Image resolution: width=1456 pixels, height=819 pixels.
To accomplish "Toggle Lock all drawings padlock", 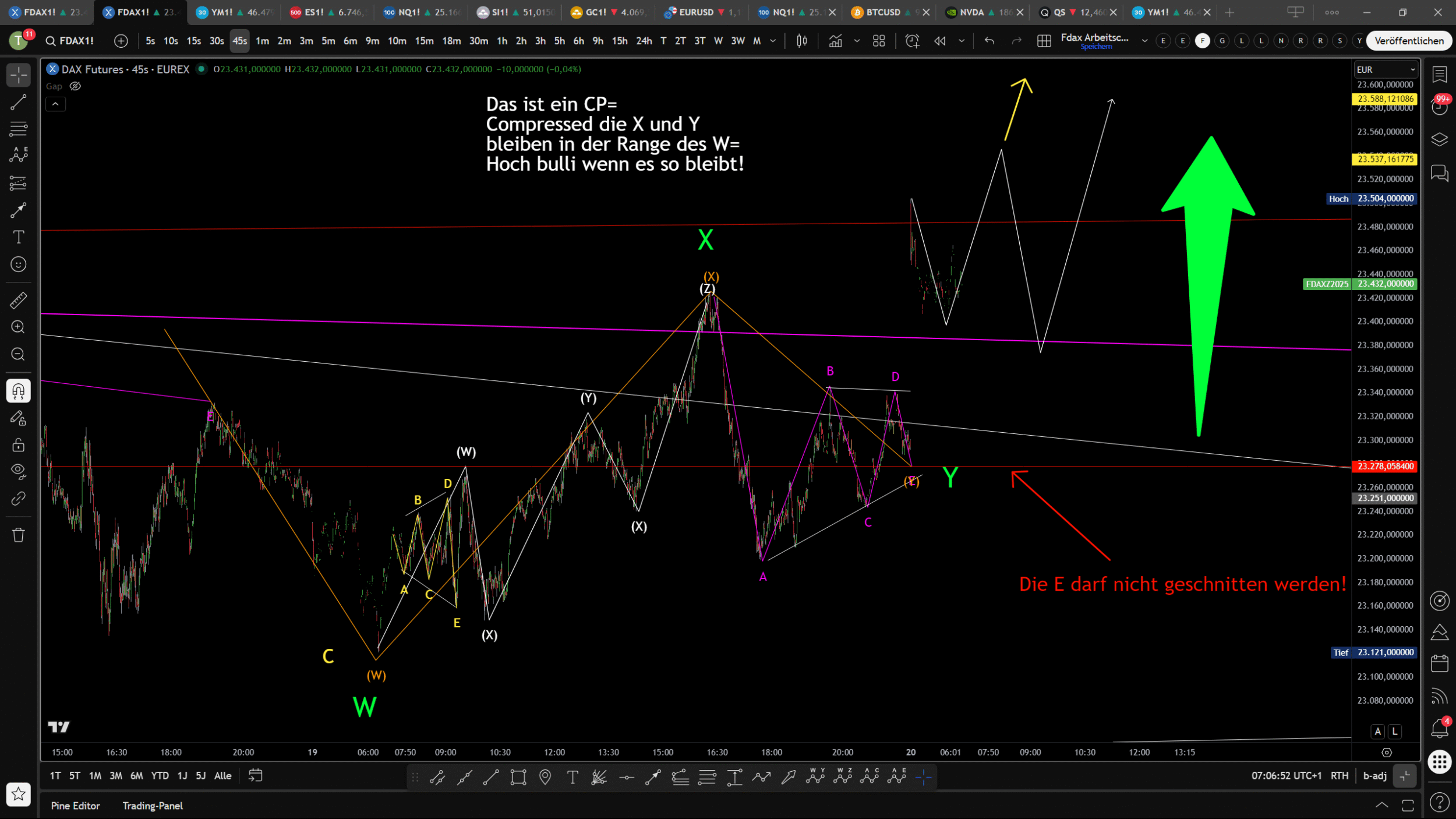I will click(18, 445).
